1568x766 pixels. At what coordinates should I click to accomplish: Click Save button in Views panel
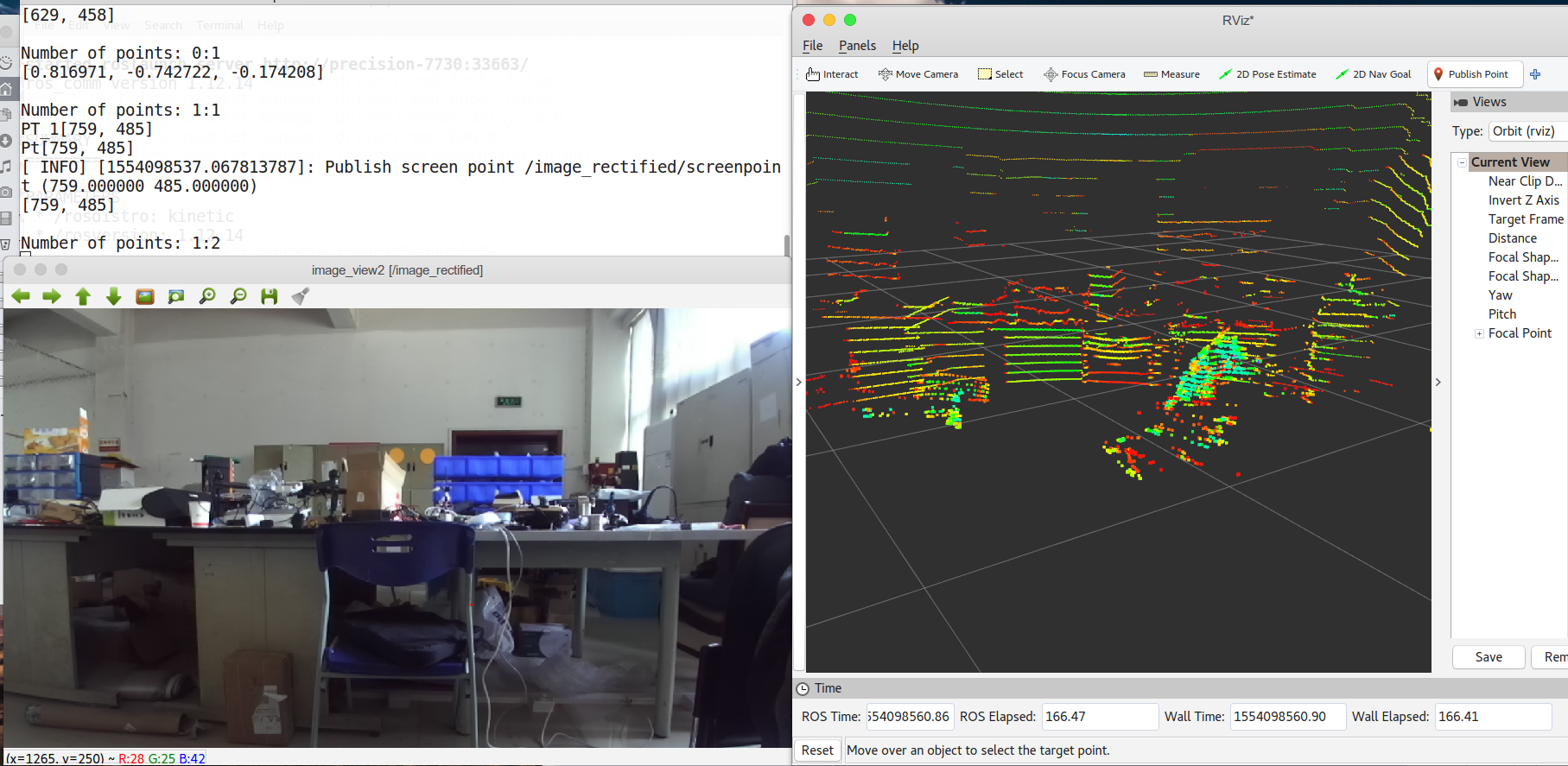[x=1488, y=657]
